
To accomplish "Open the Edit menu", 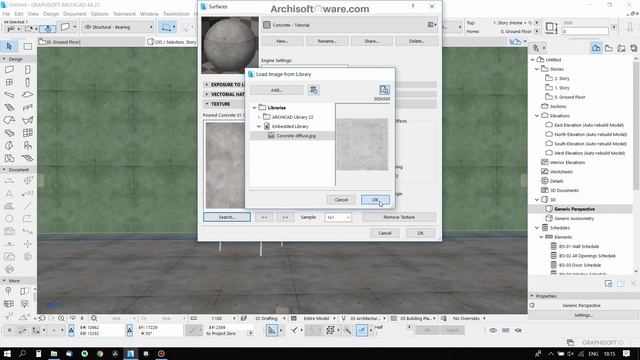I will point(19,14).
